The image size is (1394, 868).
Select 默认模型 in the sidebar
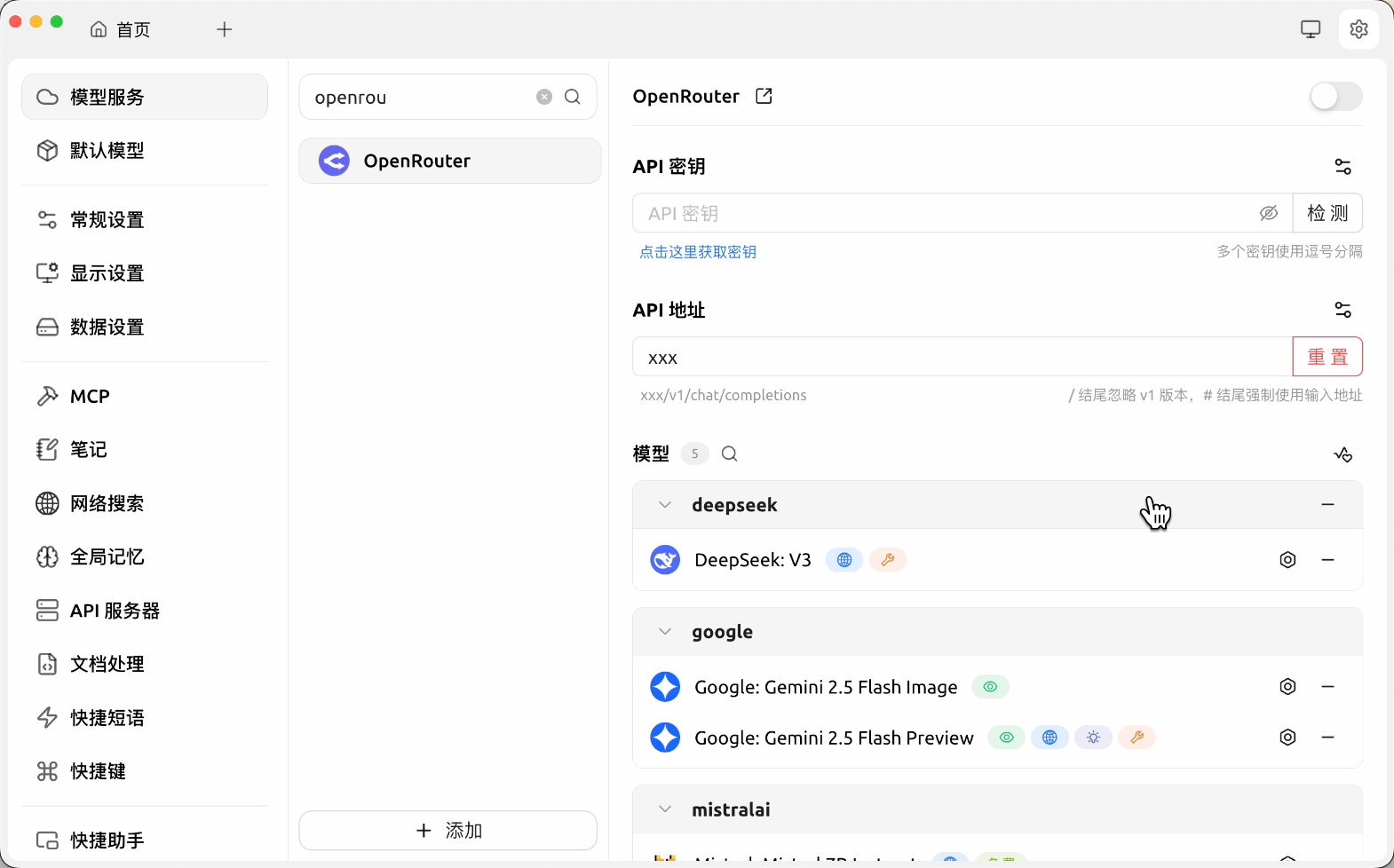coord(145,150)
